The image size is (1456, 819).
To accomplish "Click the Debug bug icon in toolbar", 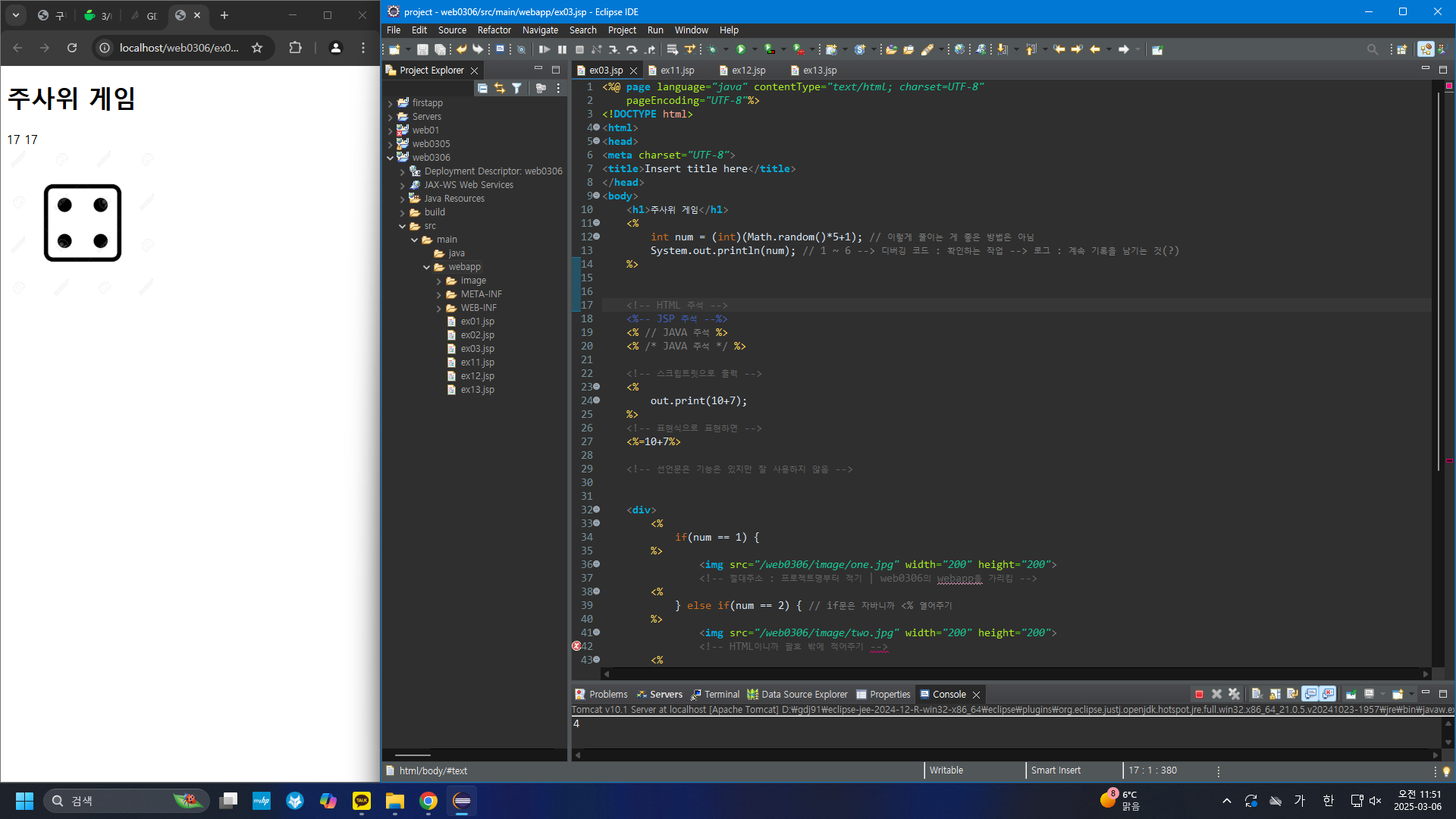I will [712, 49].
